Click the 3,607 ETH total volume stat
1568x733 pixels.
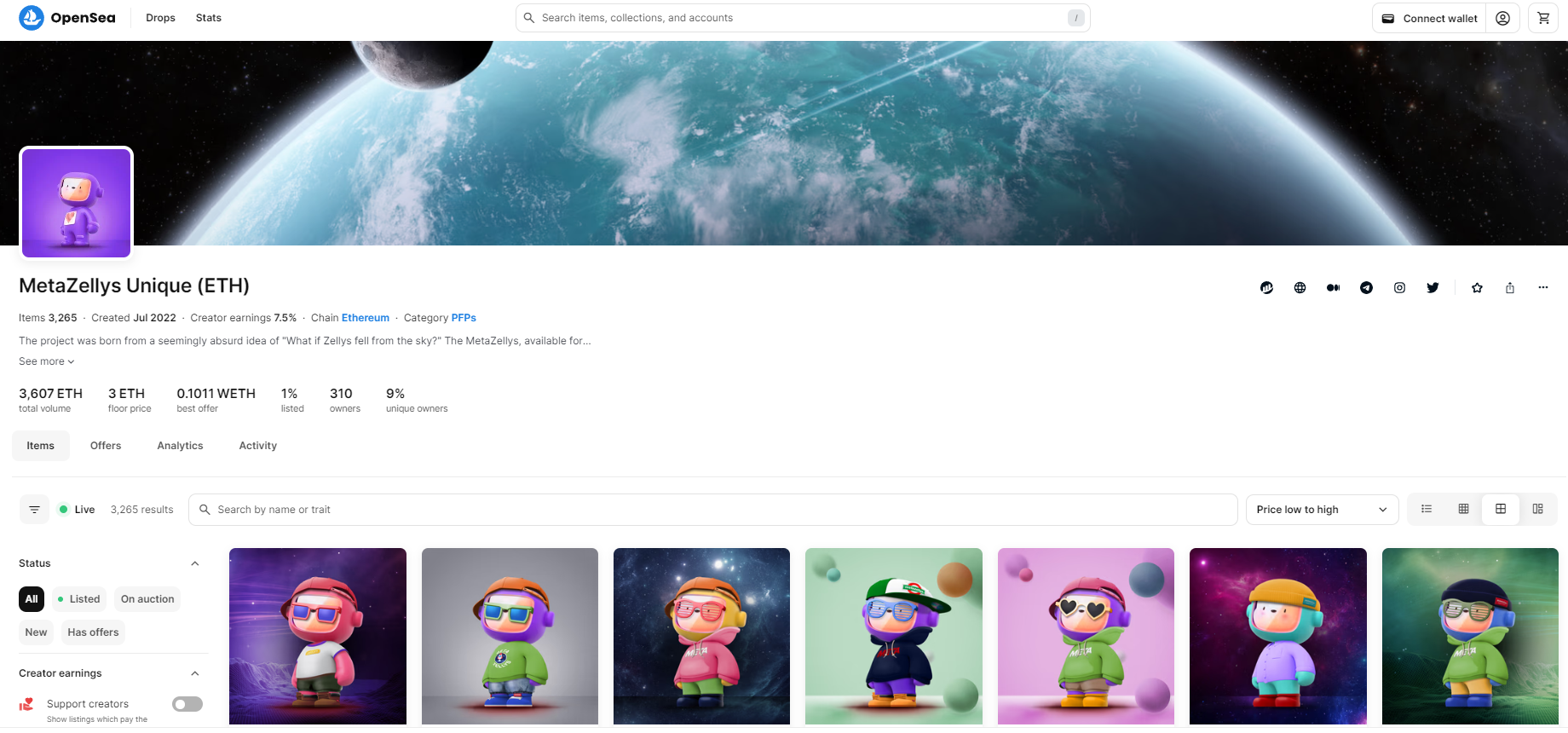(x=50, y=400)
